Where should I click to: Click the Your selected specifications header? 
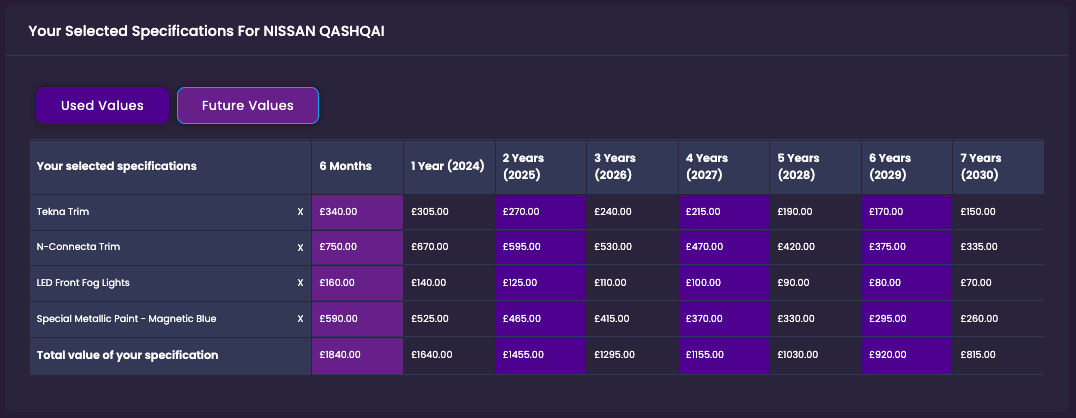116,166
